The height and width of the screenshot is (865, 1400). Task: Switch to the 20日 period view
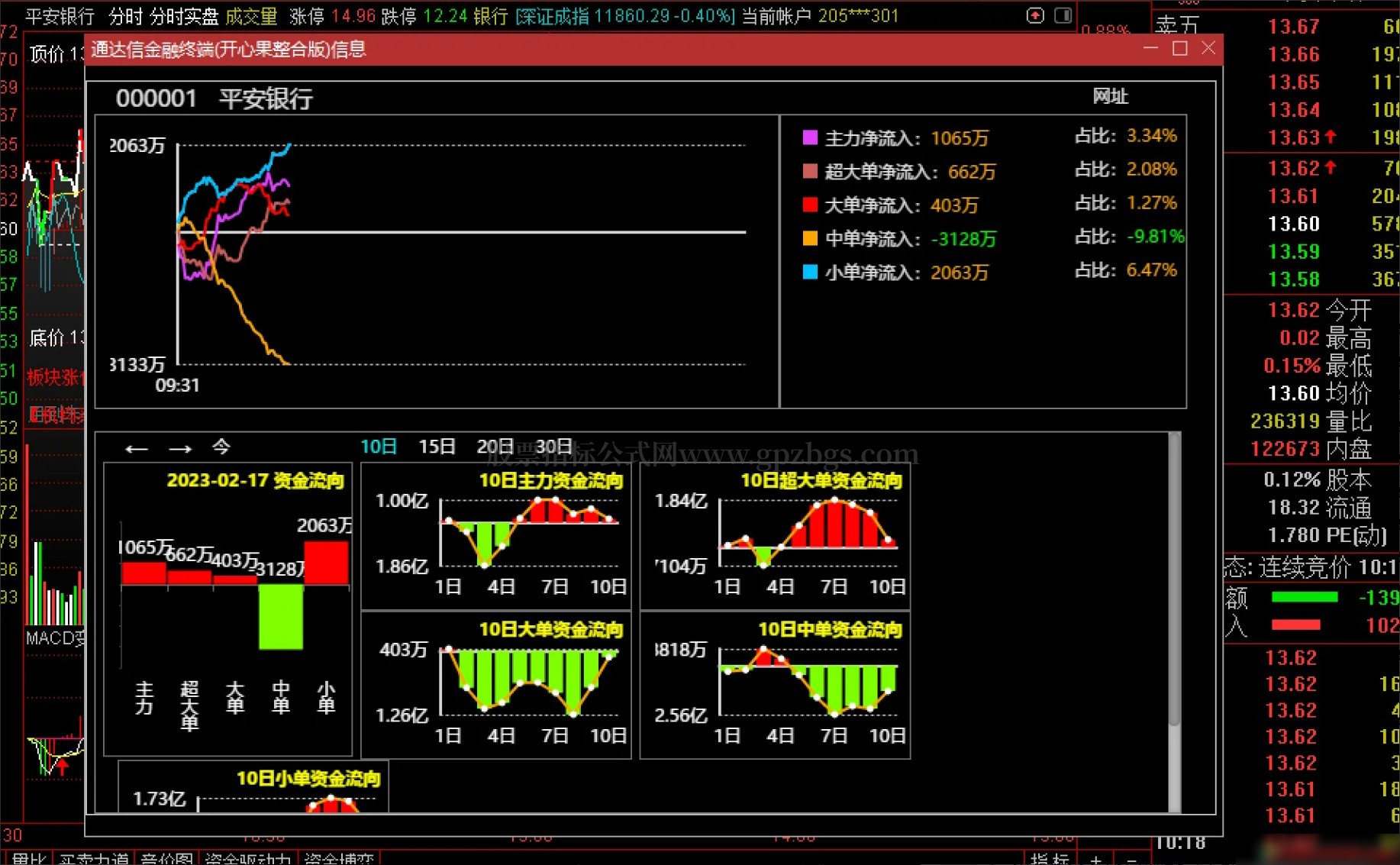(x=495, y=447)
